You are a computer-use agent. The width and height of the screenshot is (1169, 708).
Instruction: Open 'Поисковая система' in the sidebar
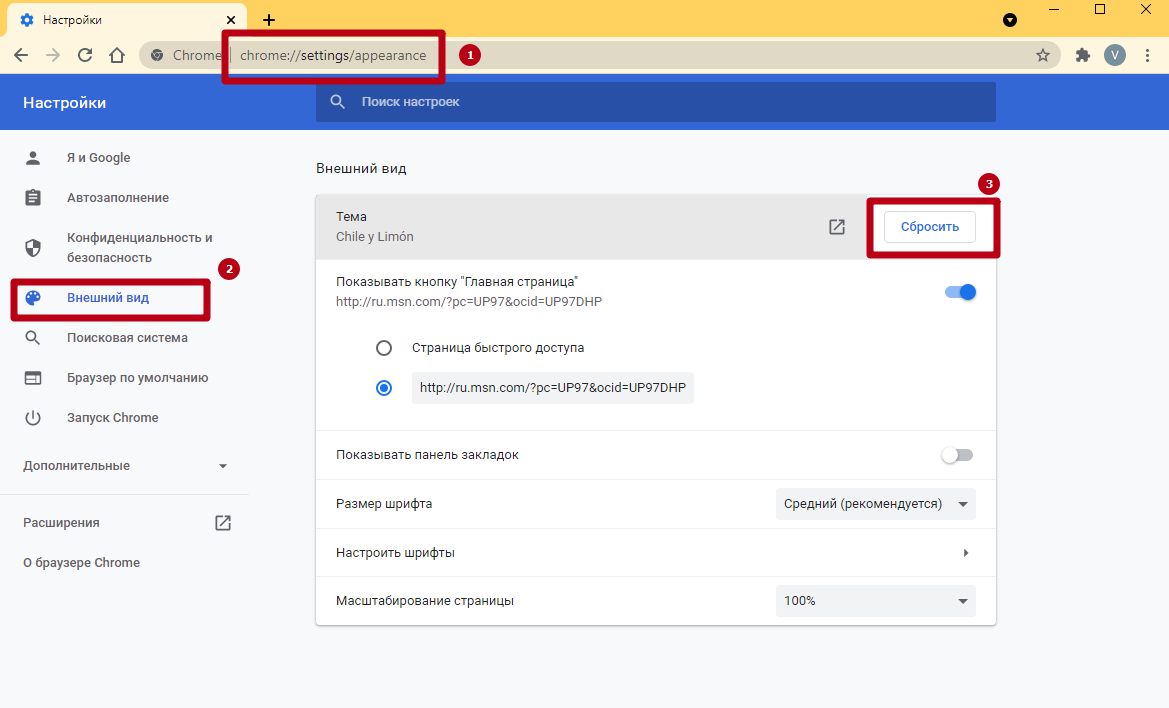tap(127, 338)
